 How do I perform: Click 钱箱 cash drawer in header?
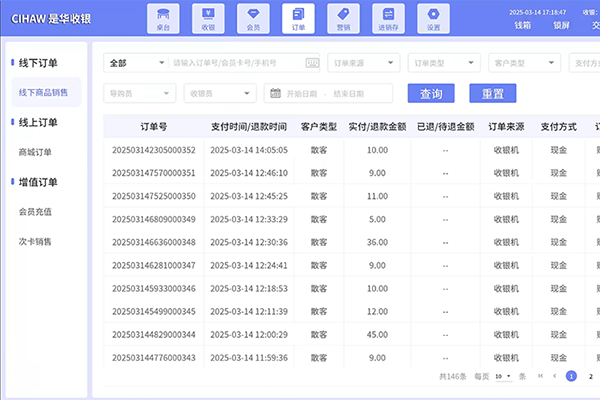[x=523, y=26]
